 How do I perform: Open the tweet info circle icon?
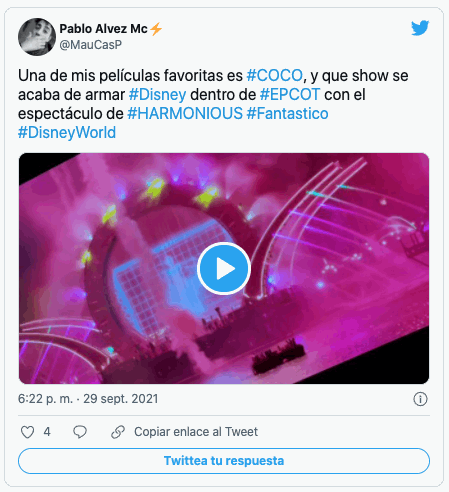(x=420, y=399)
